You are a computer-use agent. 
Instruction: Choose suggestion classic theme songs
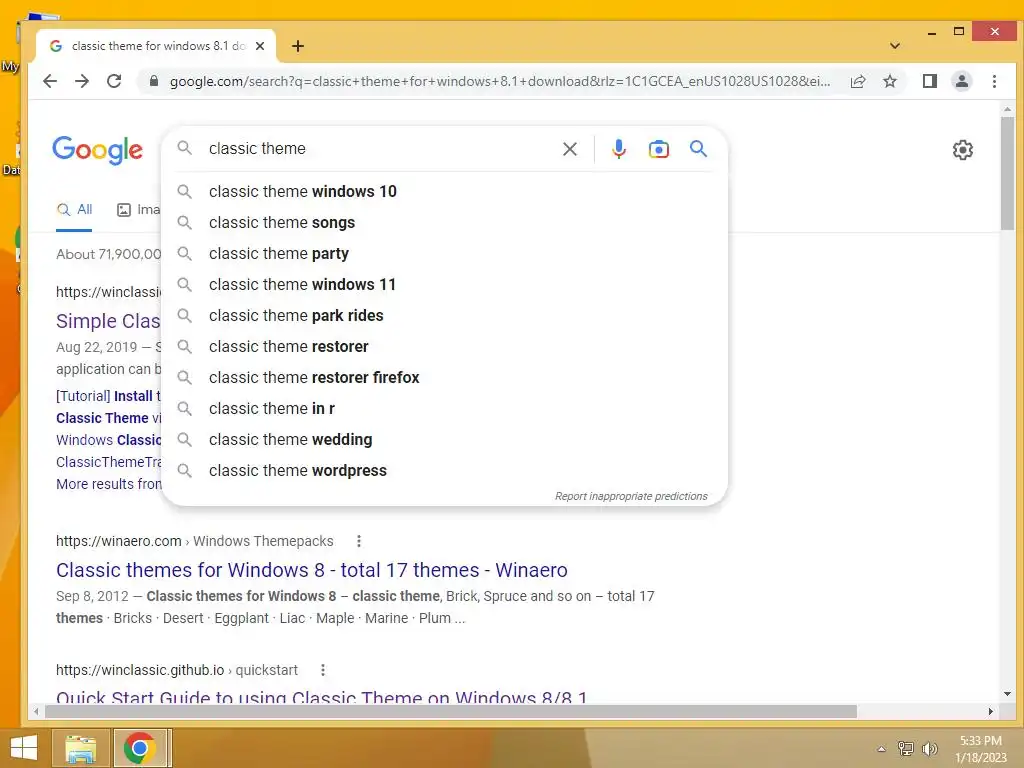pos(444,223)
